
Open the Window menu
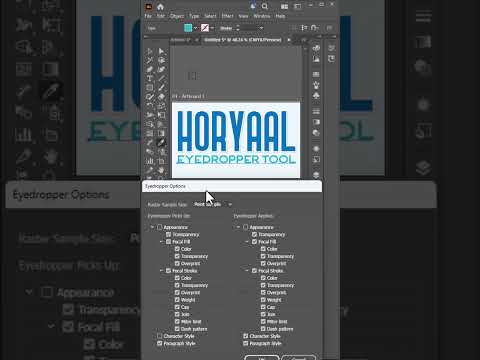pos(262,16)
